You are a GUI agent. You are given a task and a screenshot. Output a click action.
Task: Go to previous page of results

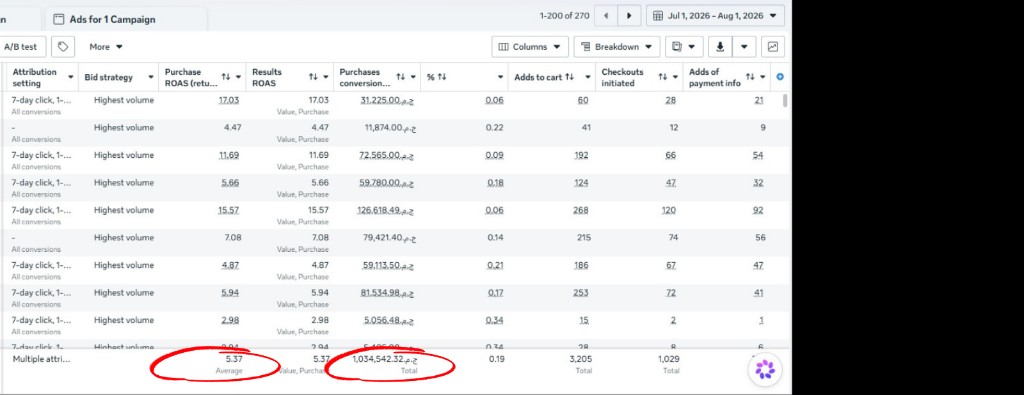click(605, 16)
